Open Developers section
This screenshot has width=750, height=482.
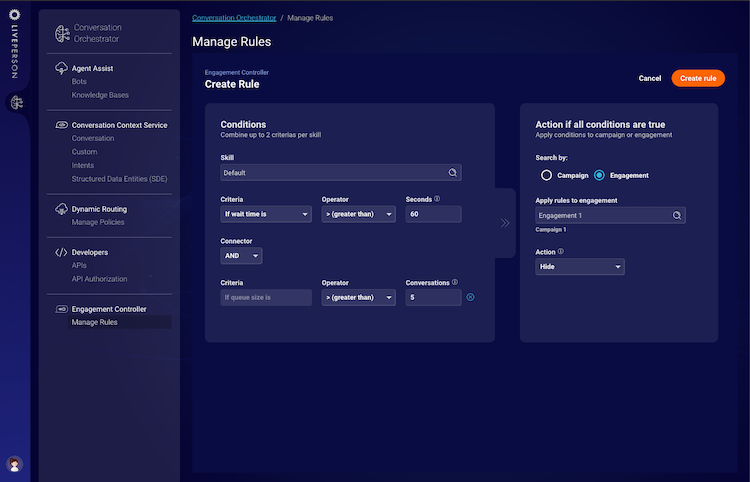(89, 252)
